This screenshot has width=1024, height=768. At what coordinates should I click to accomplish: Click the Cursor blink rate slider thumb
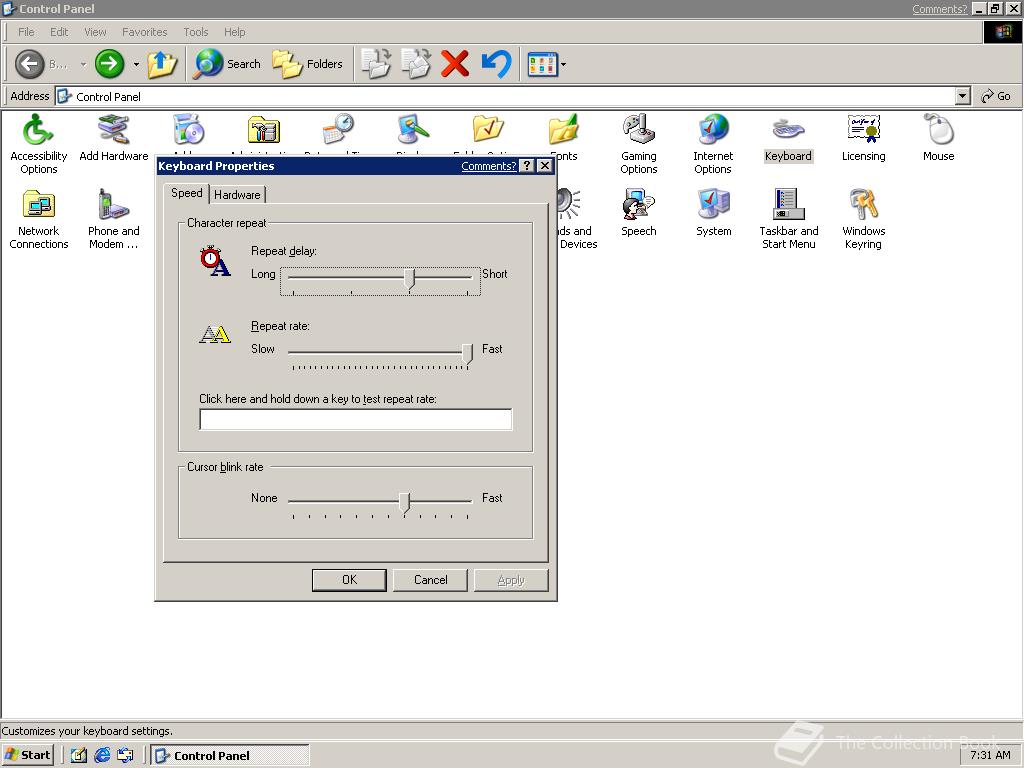[x=404, y=503]
